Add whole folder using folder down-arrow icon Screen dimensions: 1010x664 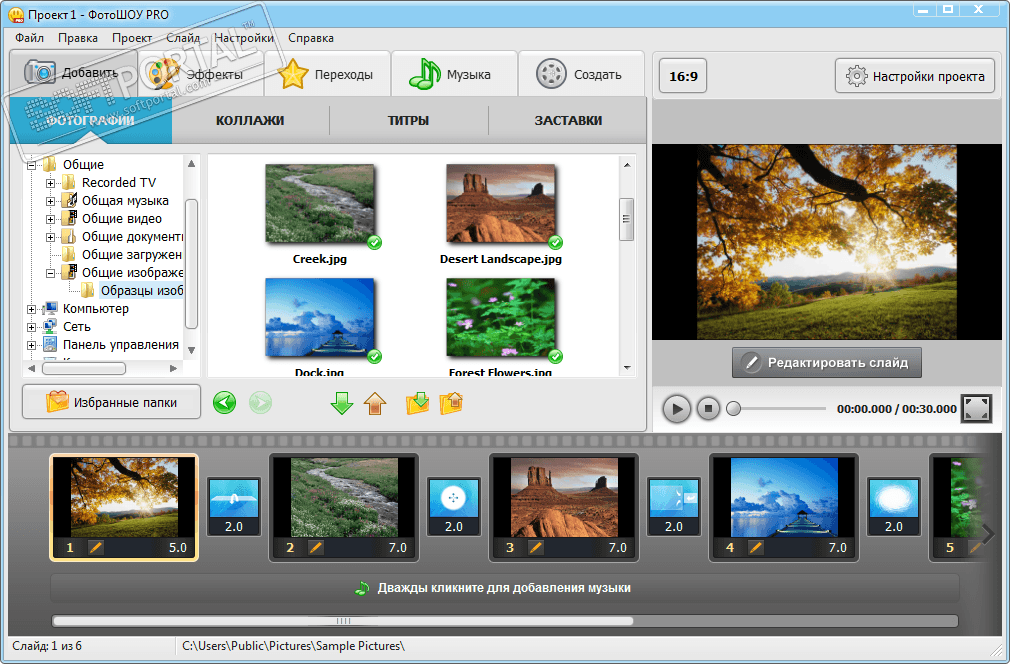coord(417,403)
